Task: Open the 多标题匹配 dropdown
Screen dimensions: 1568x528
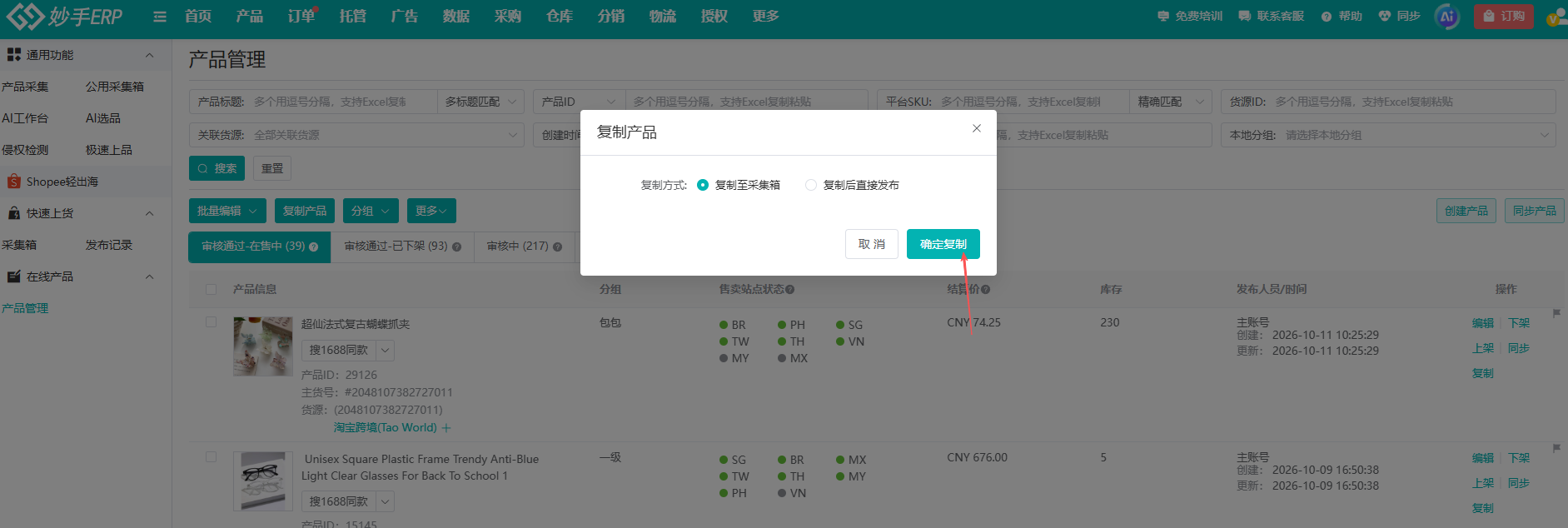Action: pyautogui.click(x=480, y=102)
